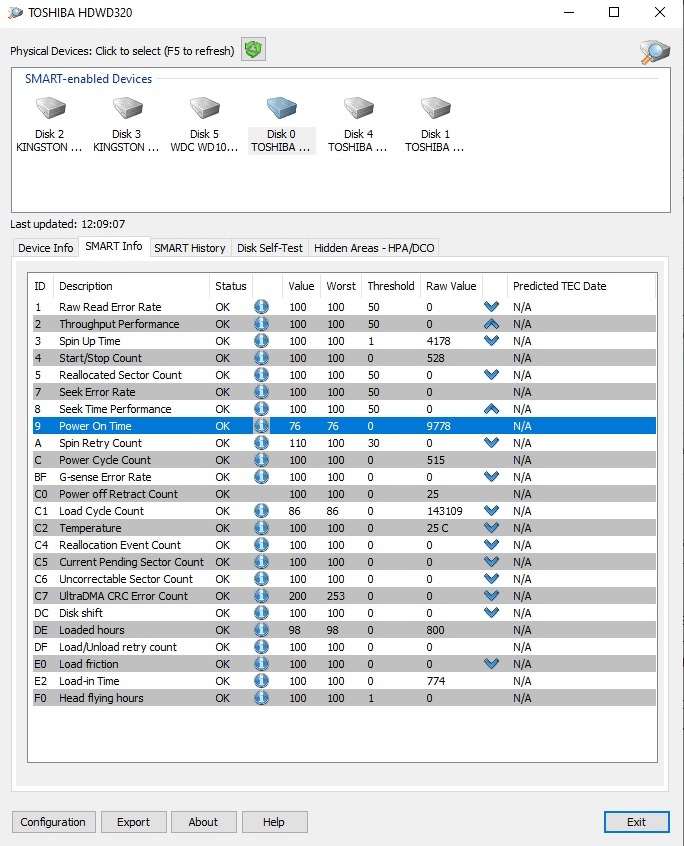Click down chevron on Load Cycle Count row

491,511
